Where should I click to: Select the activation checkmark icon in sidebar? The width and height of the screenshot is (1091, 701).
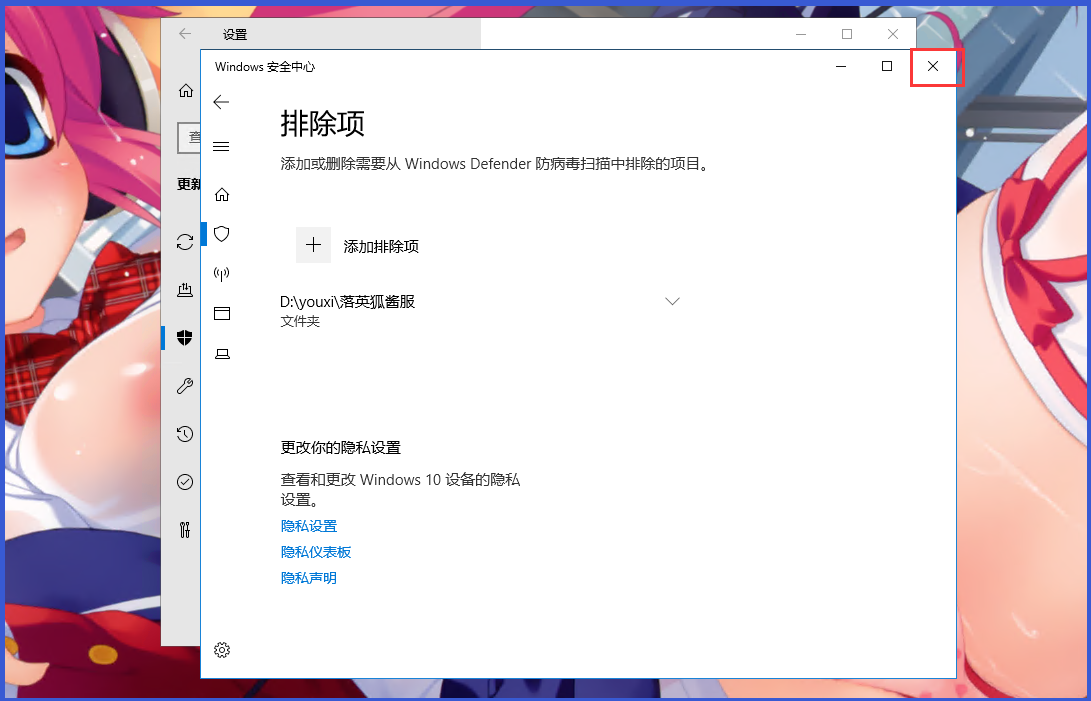tap(185, 482)
